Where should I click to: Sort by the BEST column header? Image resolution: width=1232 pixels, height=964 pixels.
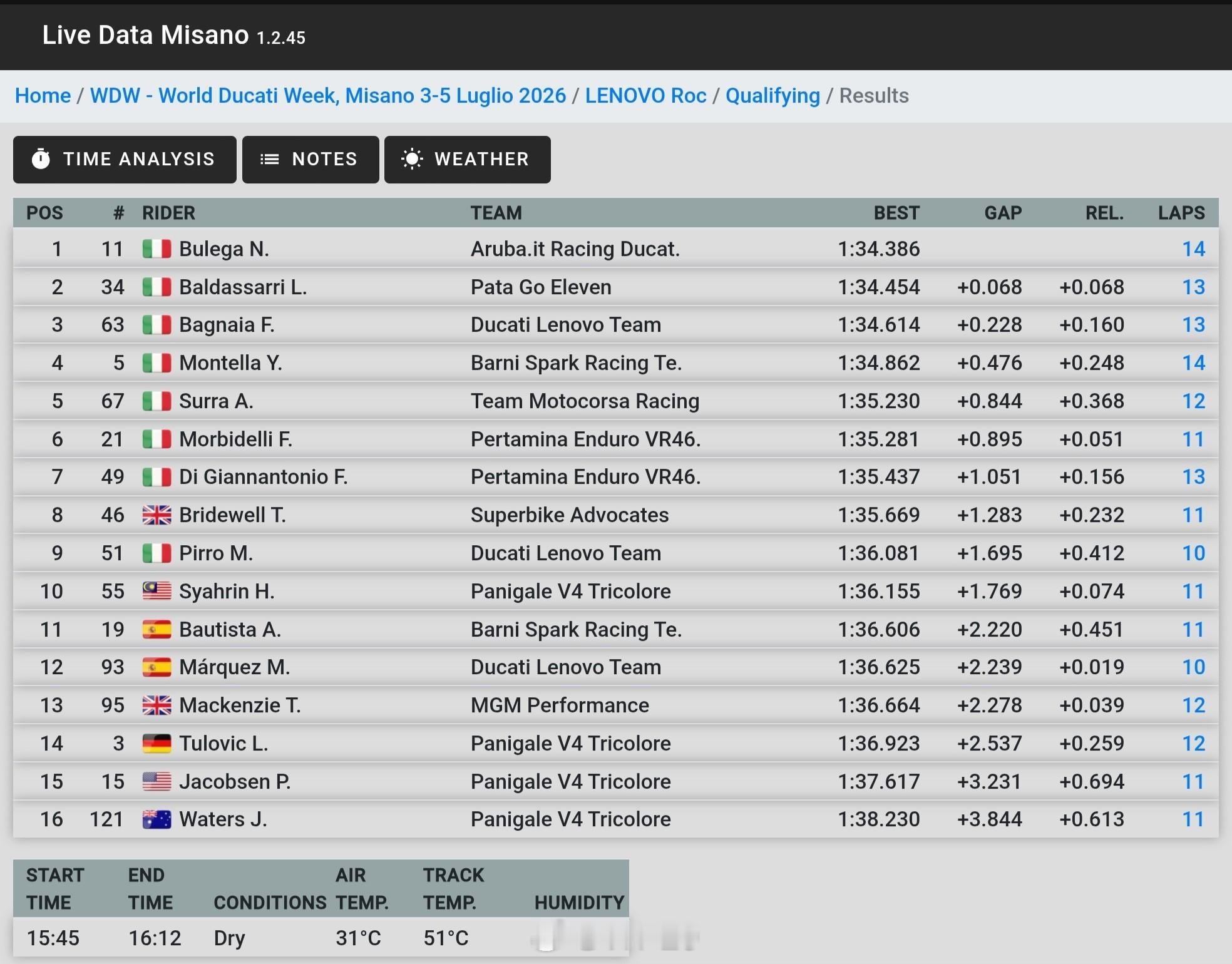896,213
